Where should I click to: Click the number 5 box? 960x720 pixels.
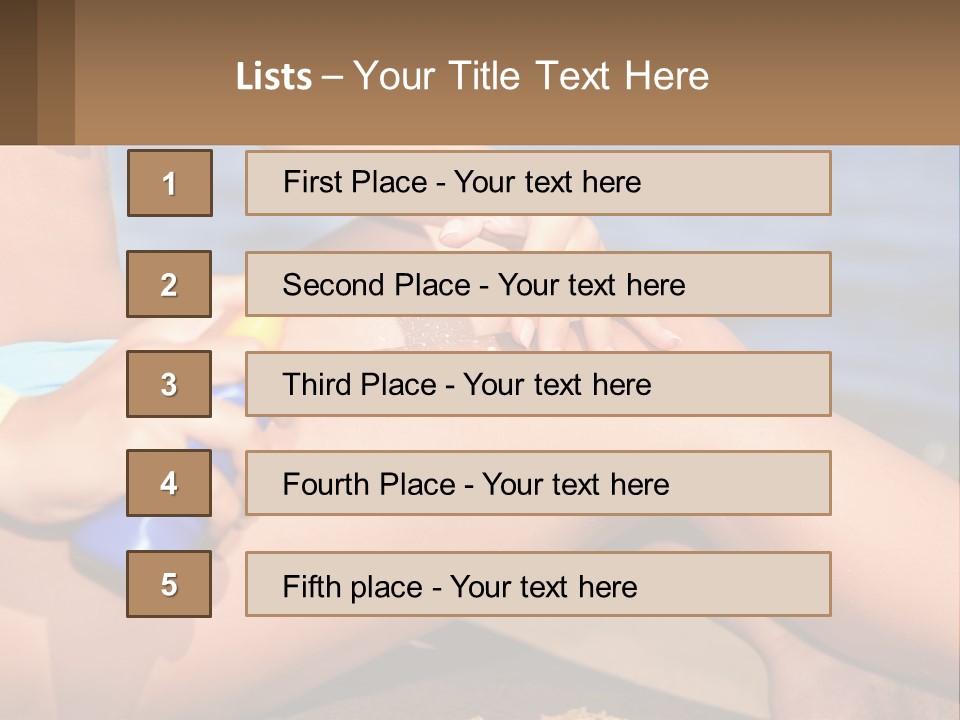pyautogui.click(x=169, y=584)
